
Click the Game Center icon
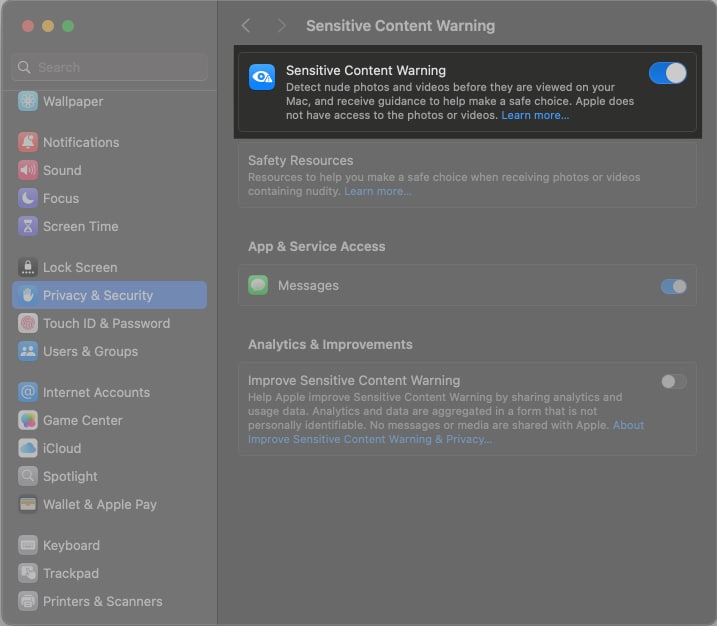pos(28,420)
